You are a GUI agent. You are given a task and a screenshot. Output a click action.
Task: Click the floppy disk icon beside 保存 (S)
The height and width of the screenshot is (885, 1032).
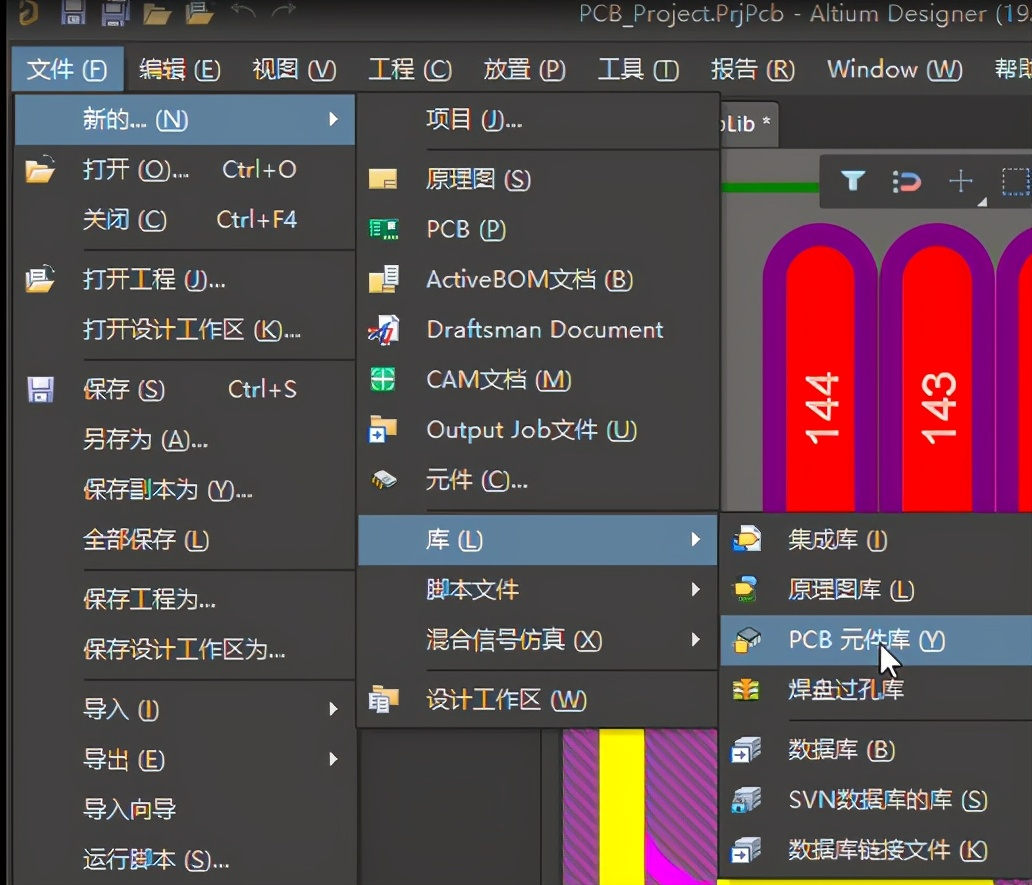[x=40, y=390]
